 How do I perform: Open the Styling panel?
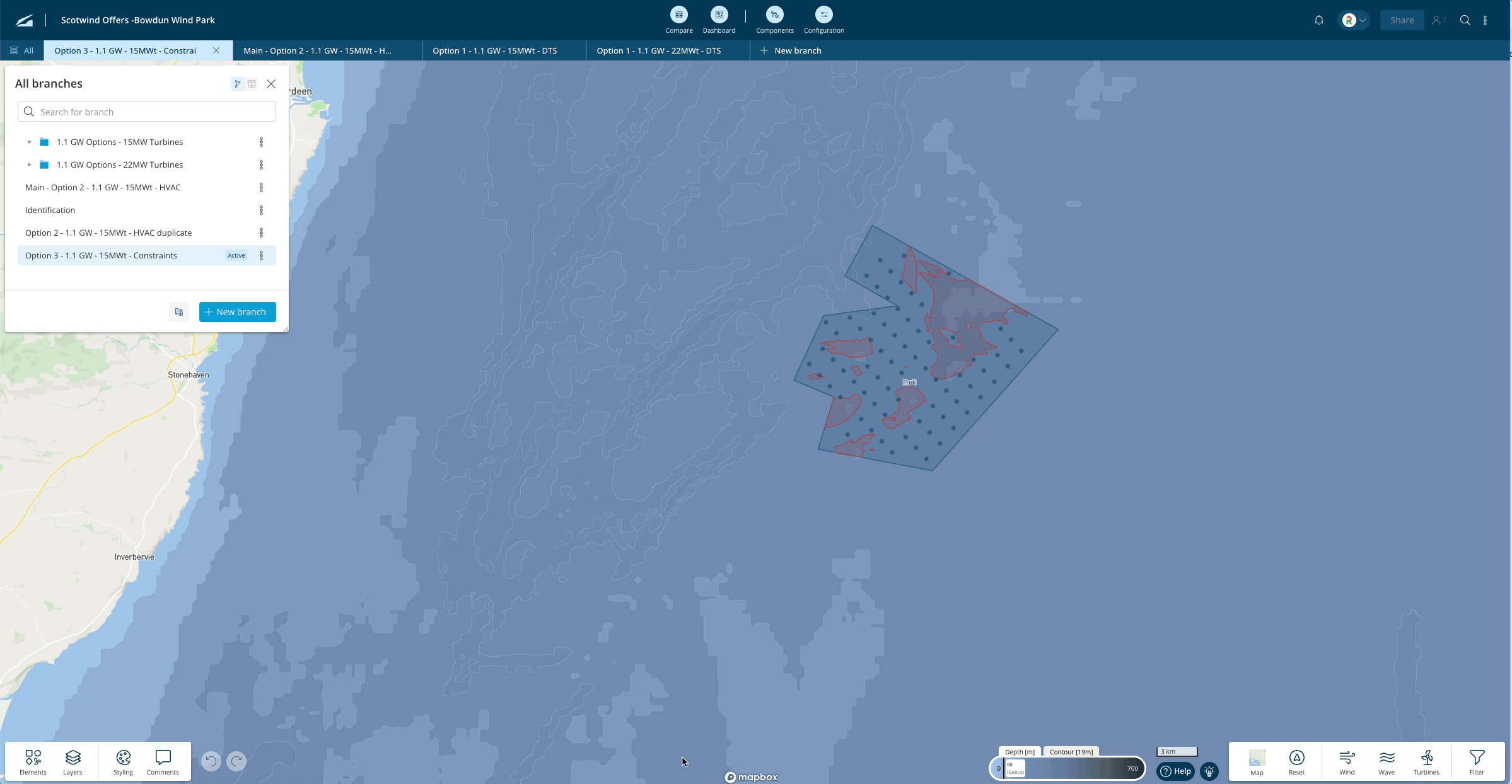coord(123,761)
